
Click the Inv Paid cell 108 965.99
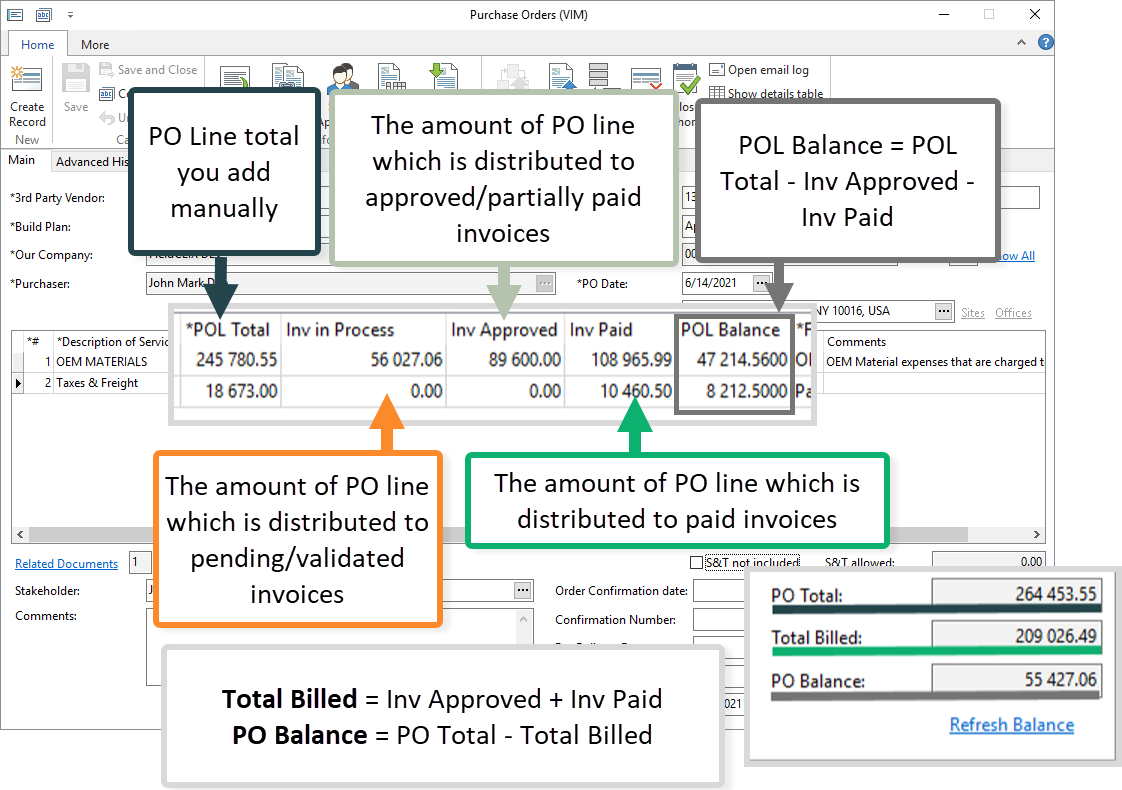tap(620, 359)
